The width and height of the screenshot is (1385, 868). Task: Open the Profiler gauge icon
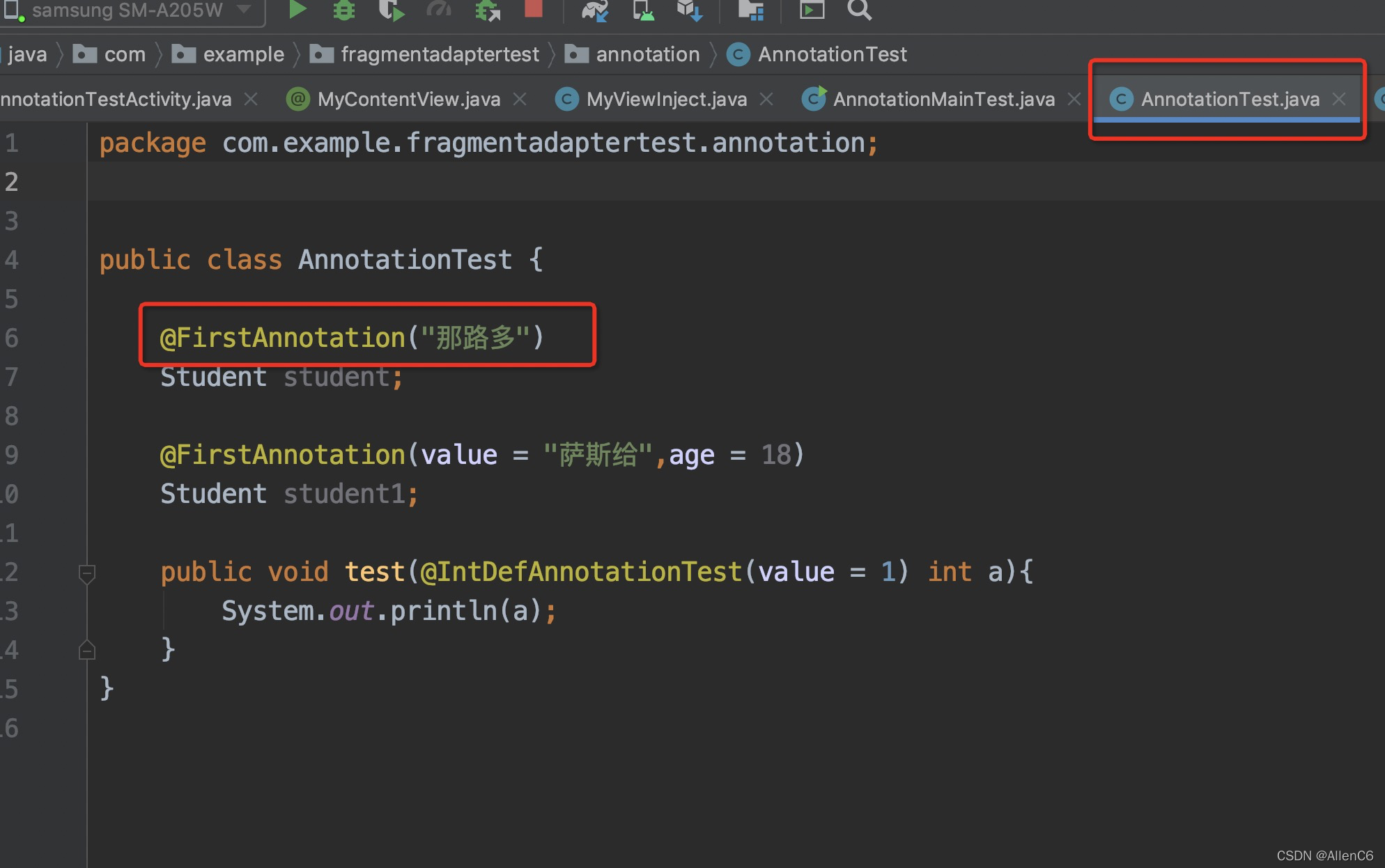coord(439,9)
